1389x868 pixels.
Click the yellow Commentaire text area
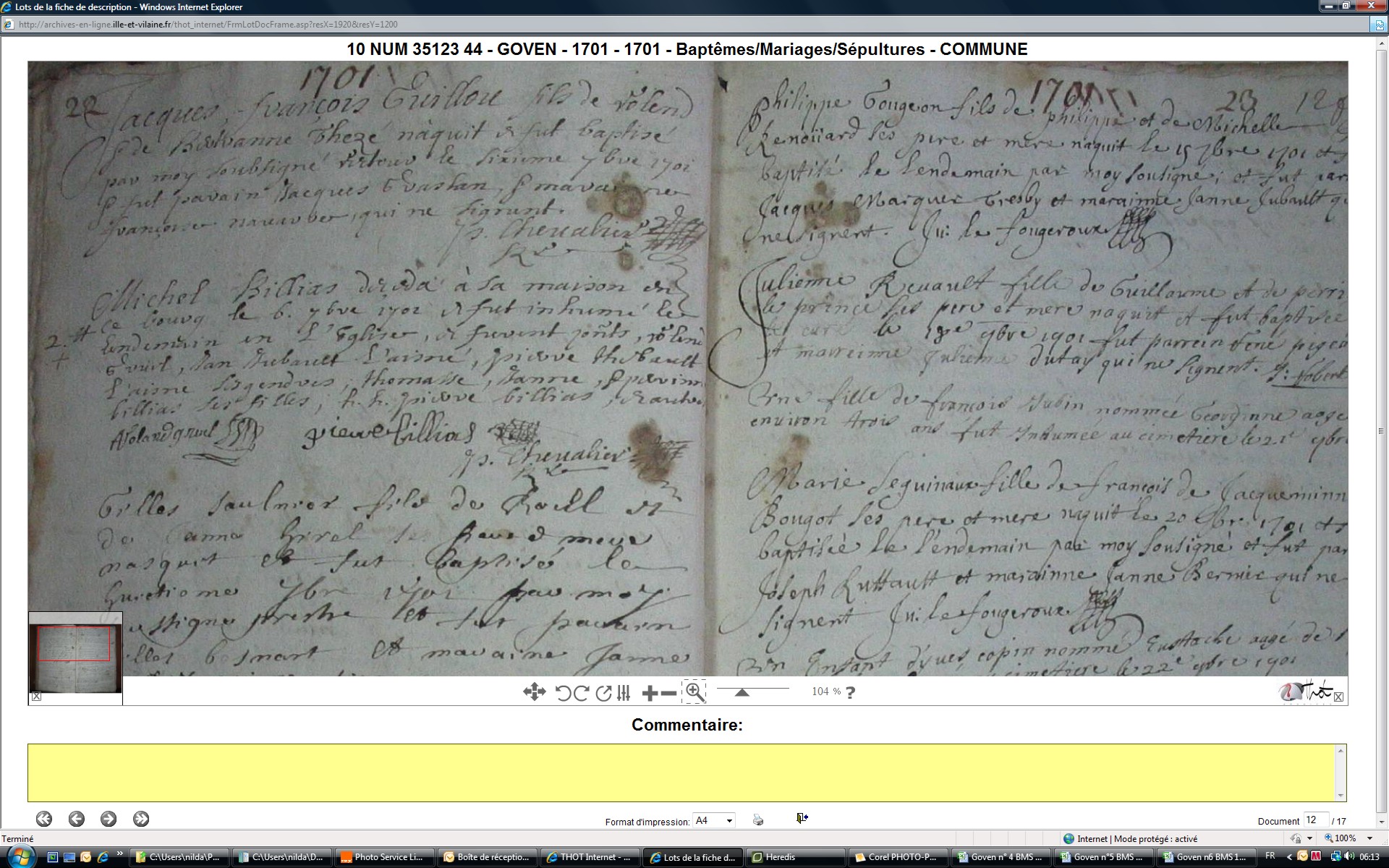tap(683, 772)
